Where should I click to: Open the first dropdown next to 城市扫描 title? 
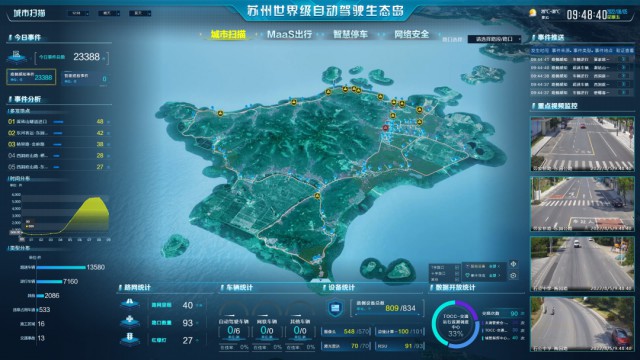78,13
